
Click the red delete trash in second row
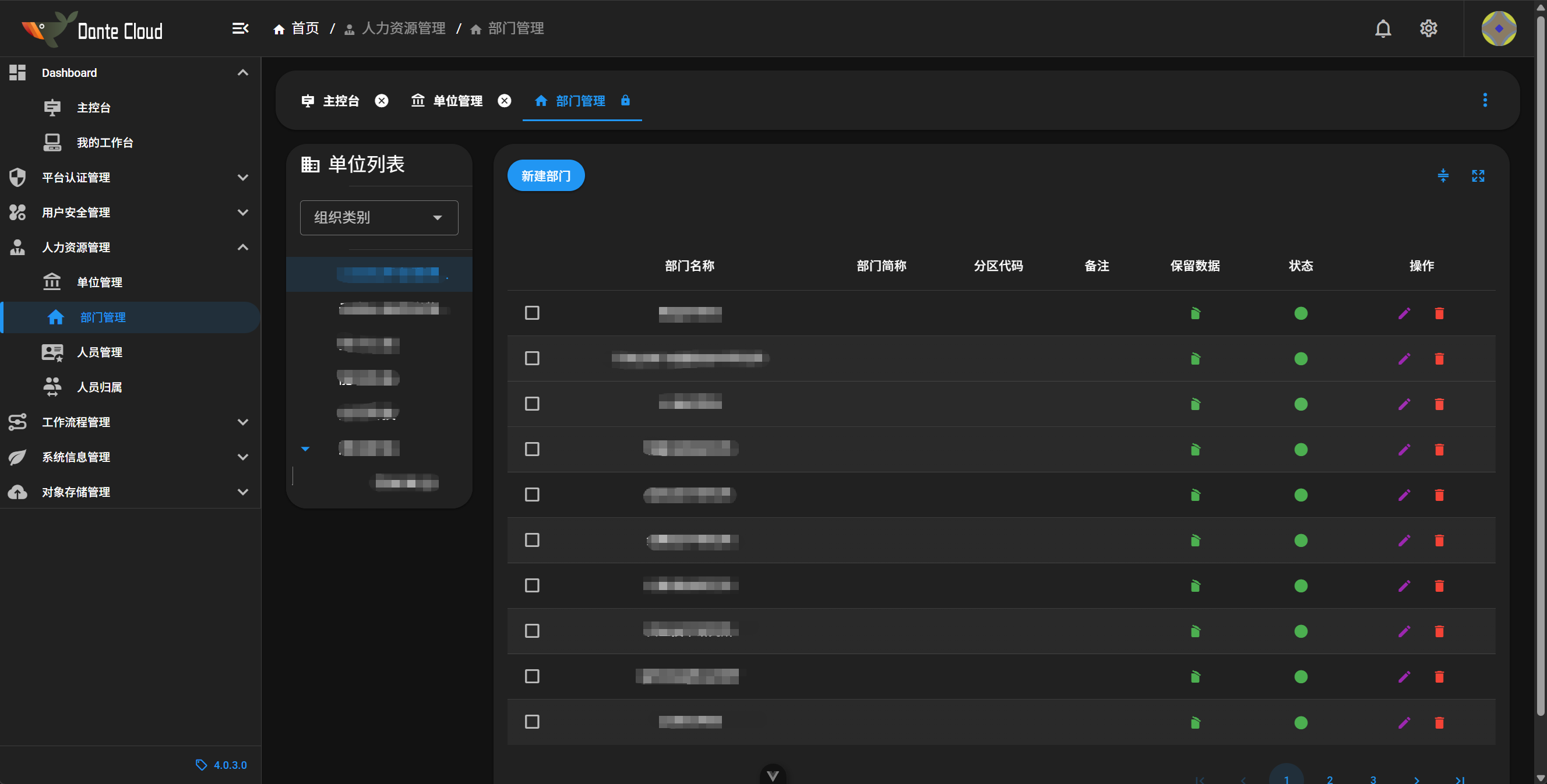(1439, 359)
